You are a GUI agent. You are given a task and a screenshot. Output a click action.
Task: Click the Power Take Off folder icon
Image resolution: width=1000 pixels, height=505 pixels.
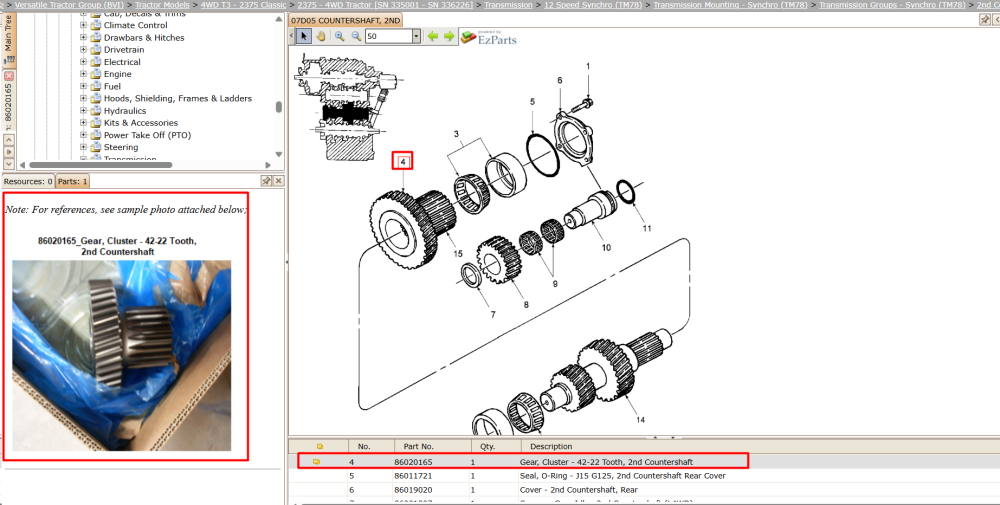tap(96, 135)
